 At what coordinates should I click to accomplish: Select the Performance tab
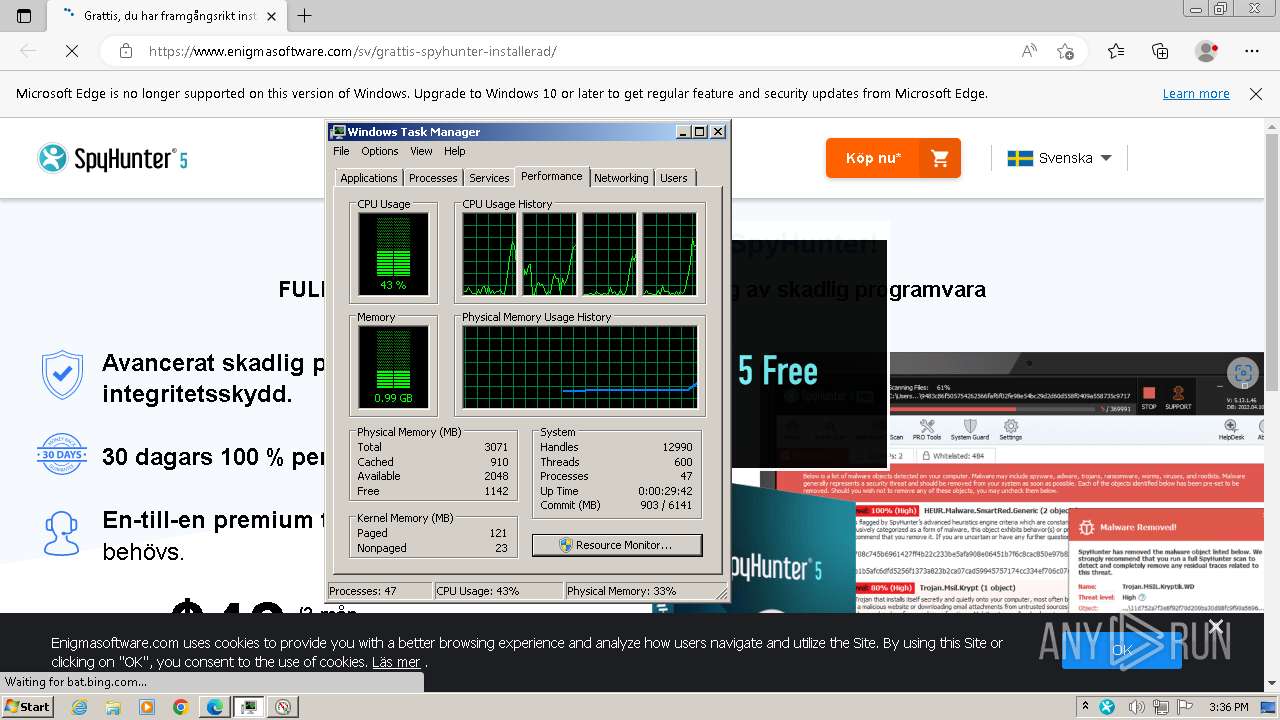tap(552, 176)
